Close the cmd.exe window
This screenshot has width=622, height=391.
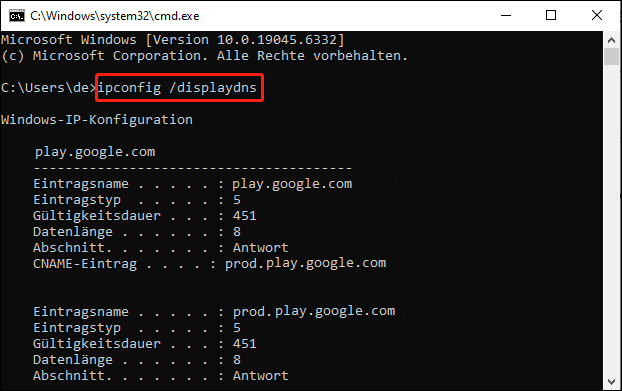tap(597, 15)
